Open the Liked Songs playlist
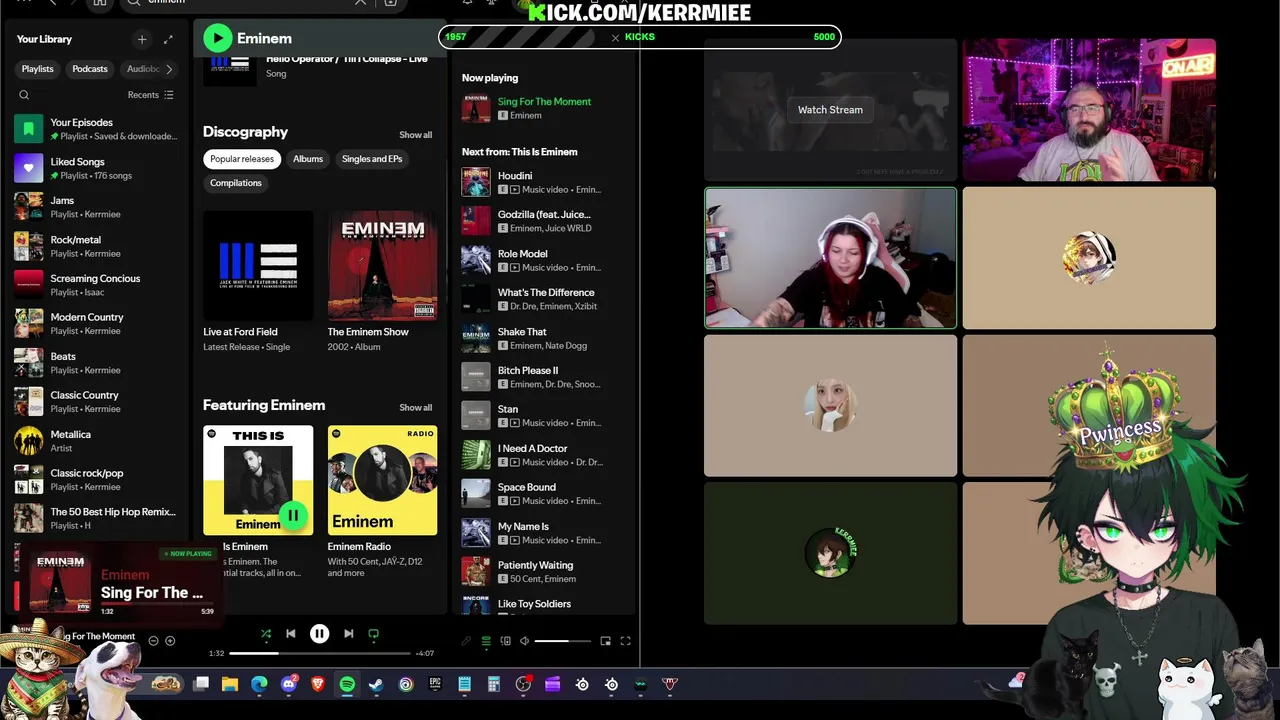This screenshot has width=1280, height=720. 96,168
